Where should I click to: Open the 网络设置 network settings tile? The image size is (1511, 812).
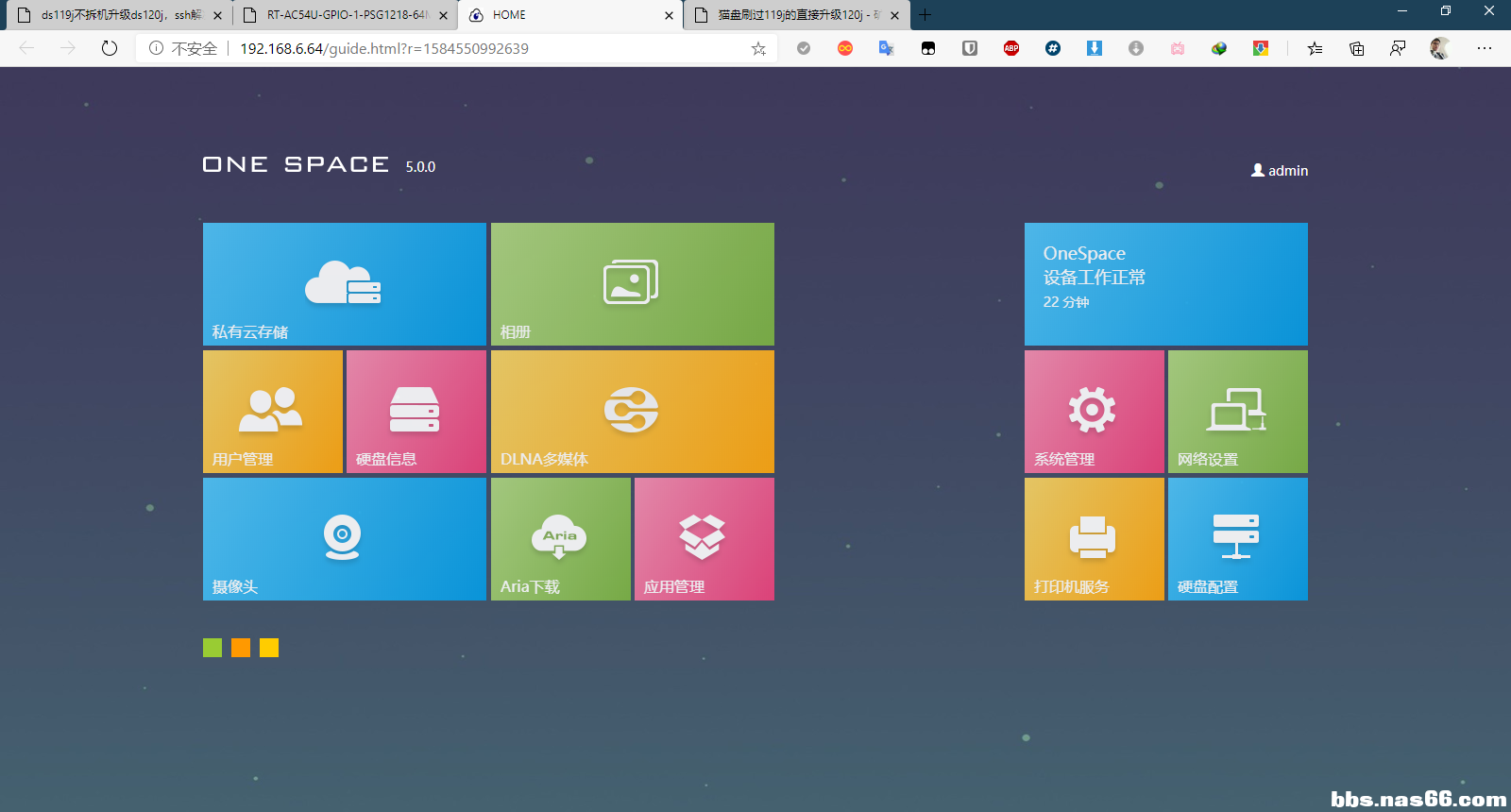[1238, 412]
